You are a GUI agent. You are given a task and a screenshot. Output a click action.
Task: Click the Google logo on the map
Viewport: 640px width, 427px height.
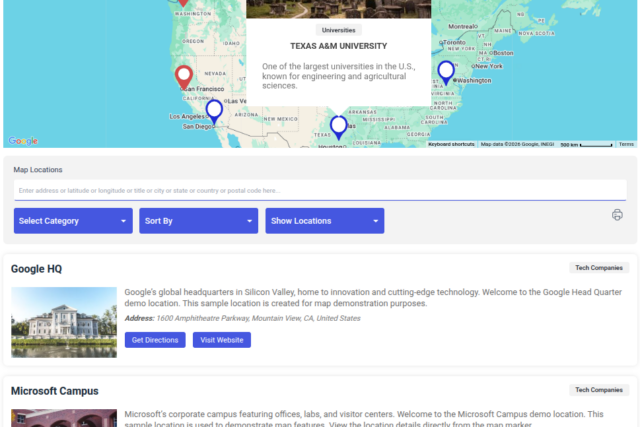[x=23, y=141]
